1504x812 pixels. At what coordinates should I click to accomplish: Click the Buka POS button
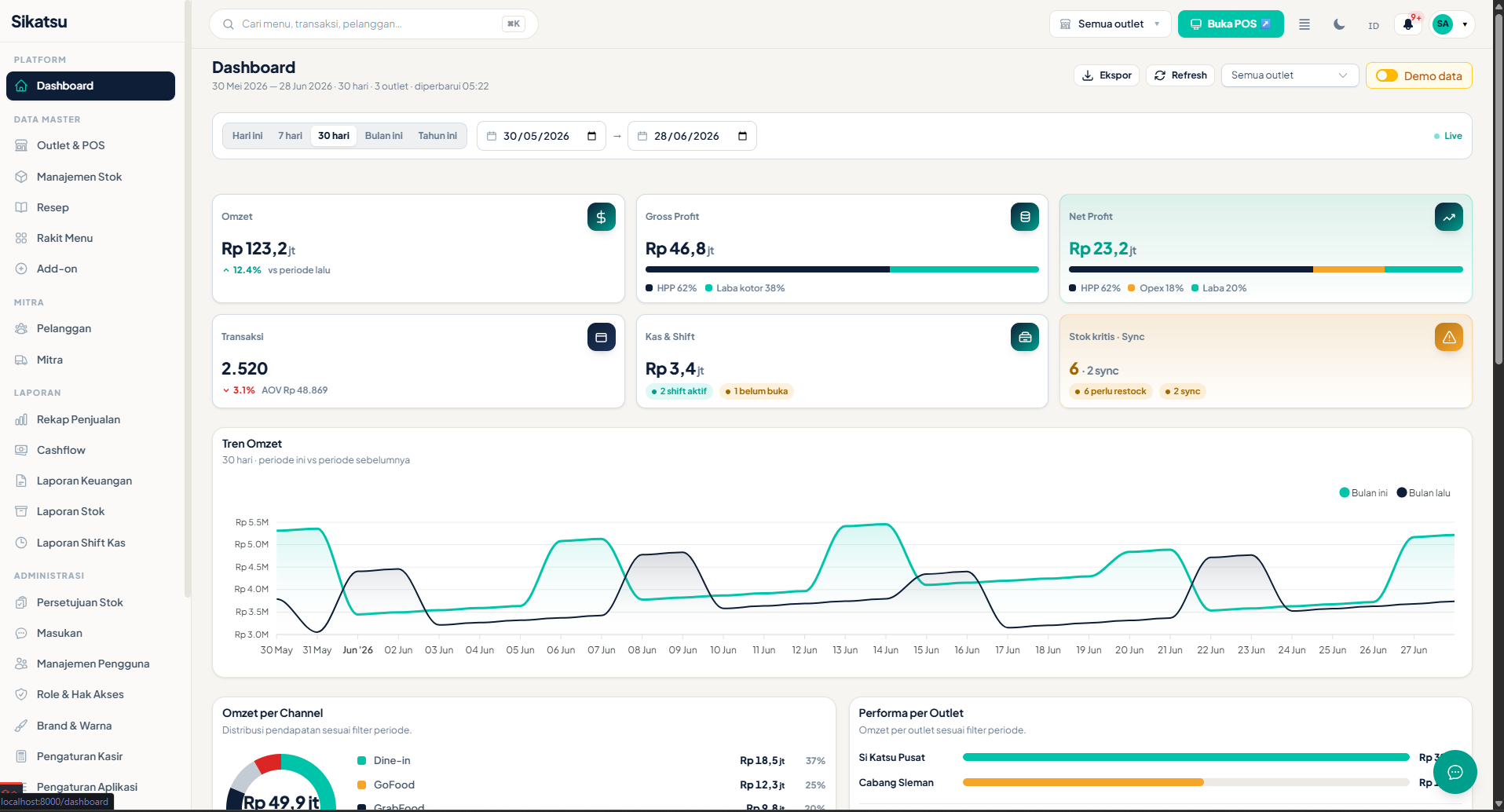pyautogui.click(x=1231, y=24)
